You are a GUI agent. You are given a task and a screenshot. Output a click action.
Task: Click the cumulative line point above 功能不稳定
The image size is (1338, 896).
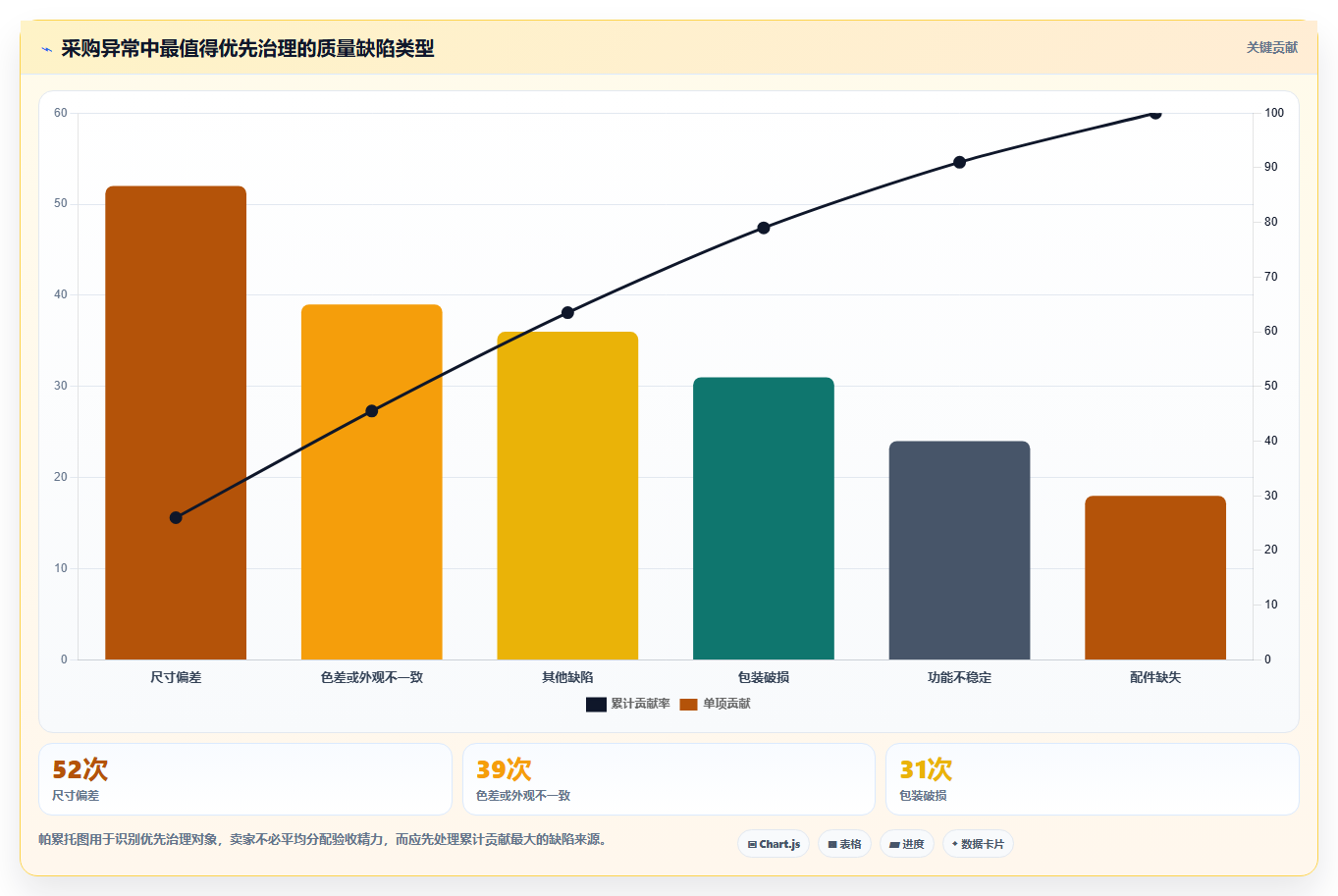[959, 163]
